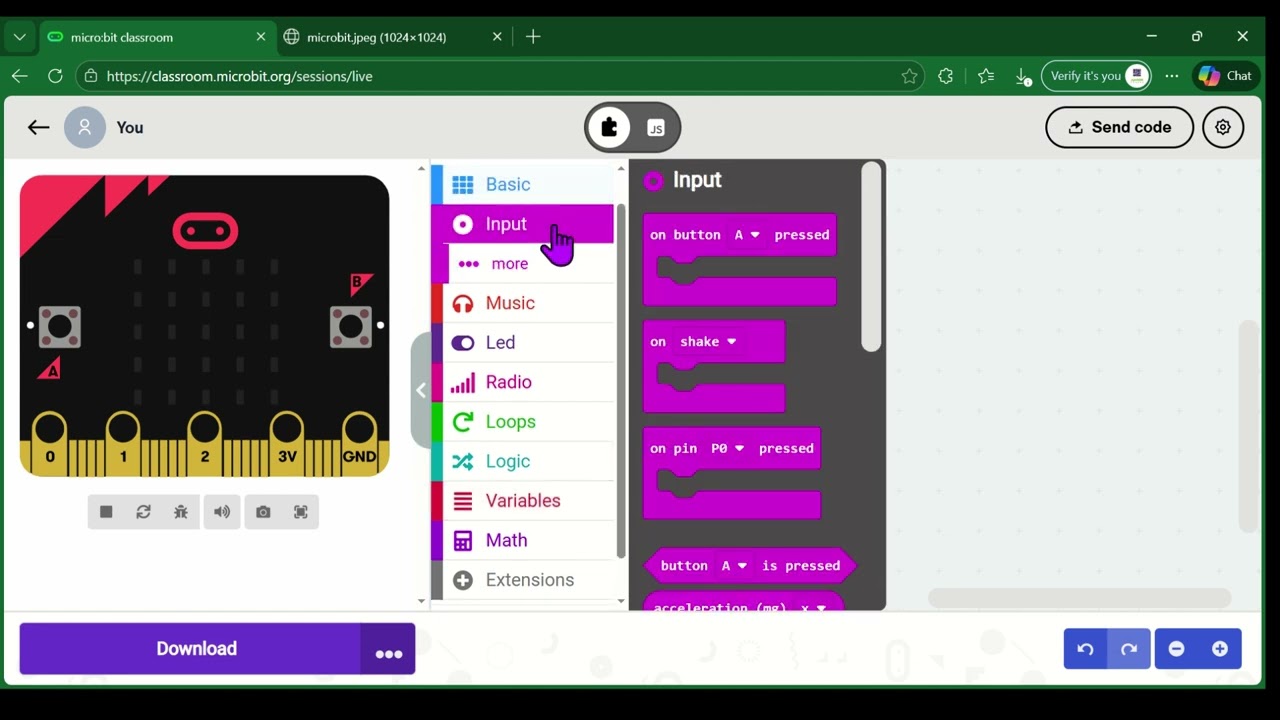Open browser downloads icon
This screenshot has width=1280, height=720.
(1022, 76)
